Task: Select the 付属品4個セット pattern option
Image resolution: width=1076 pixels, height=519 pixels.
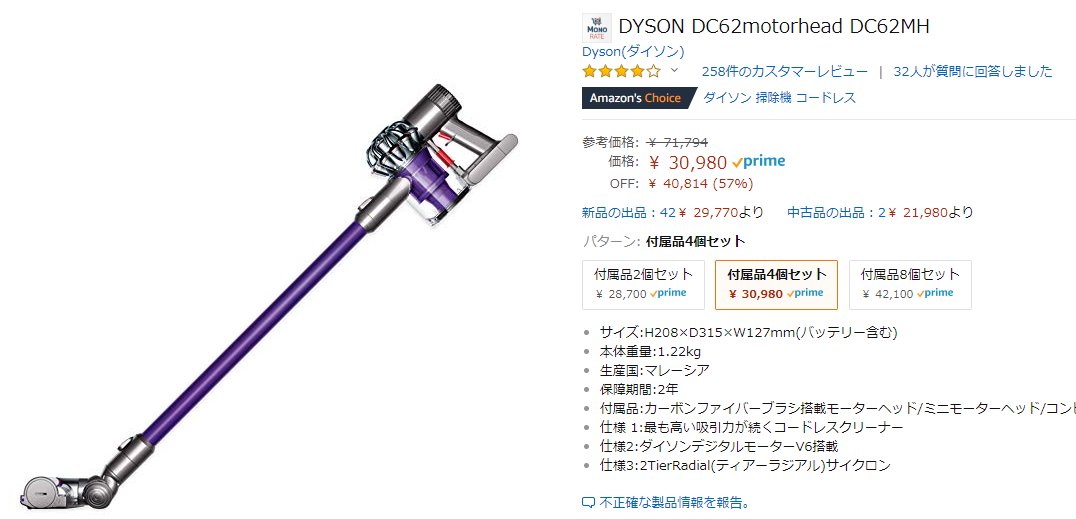Action: [776, 284]
